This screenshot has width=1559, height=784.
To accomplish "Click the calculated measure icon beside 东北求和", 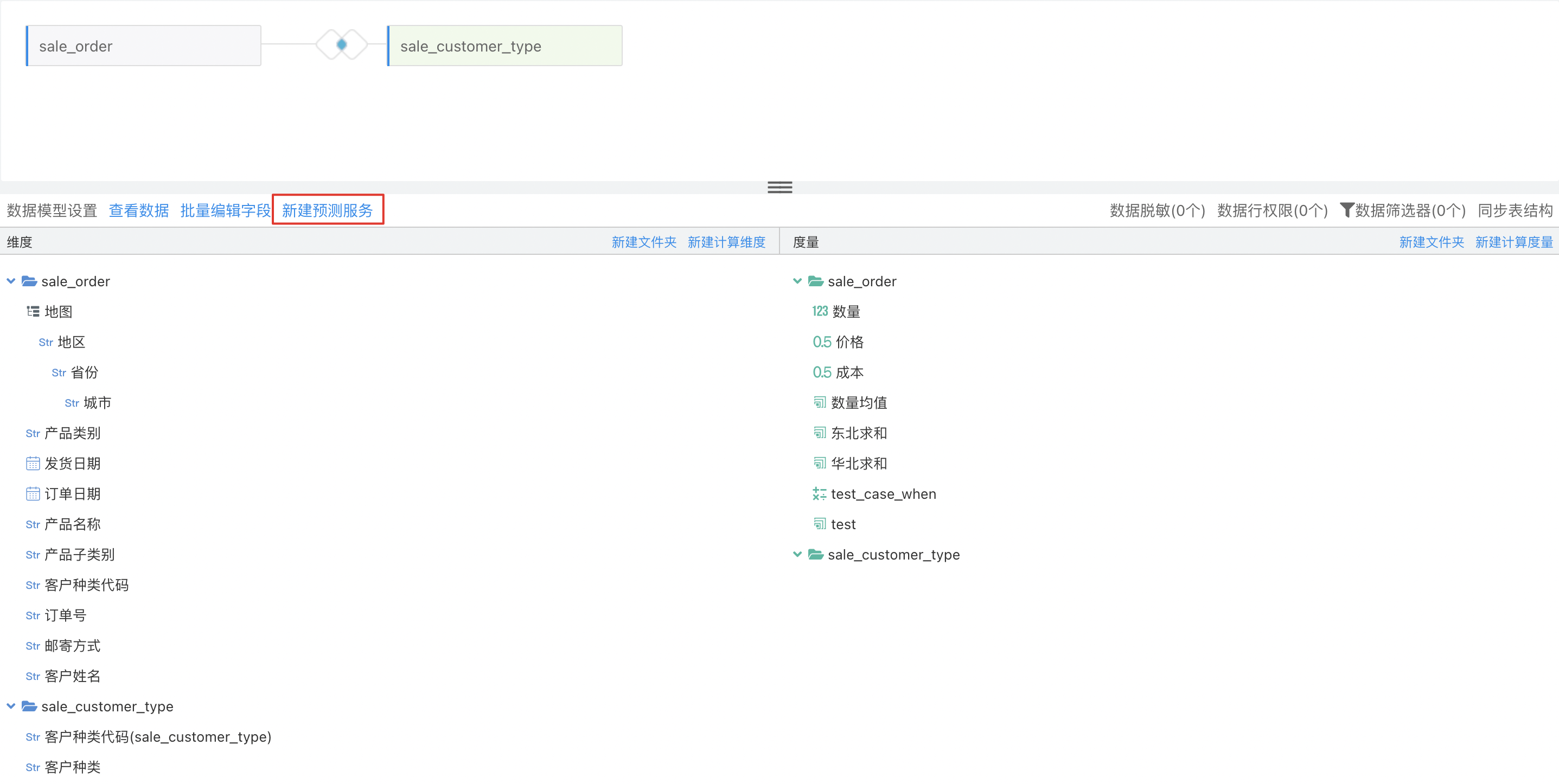I will click(x=820, y=433).
